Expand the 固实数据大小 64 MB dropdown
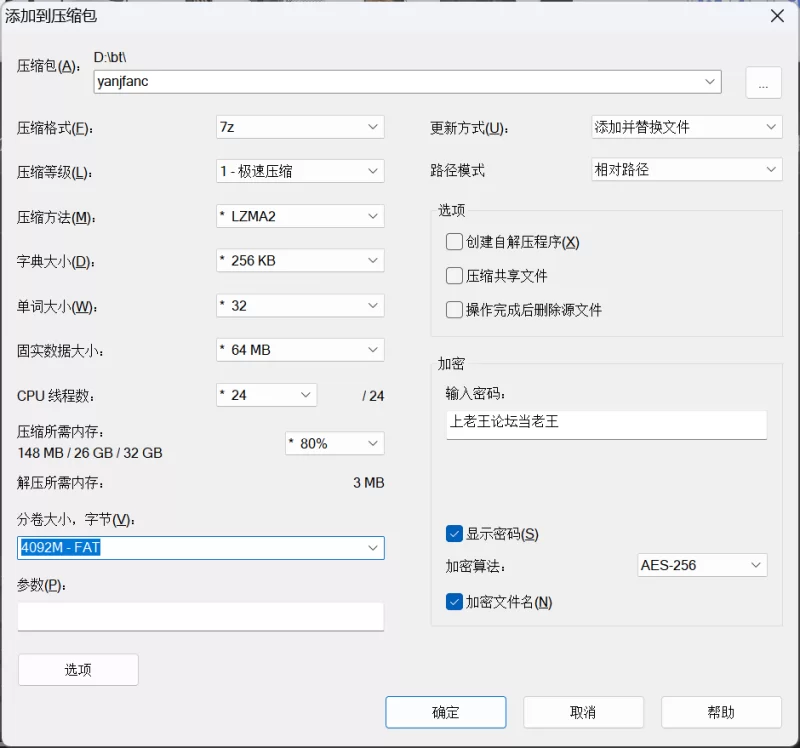Screen dimensions: 800x748 (300, 350)
